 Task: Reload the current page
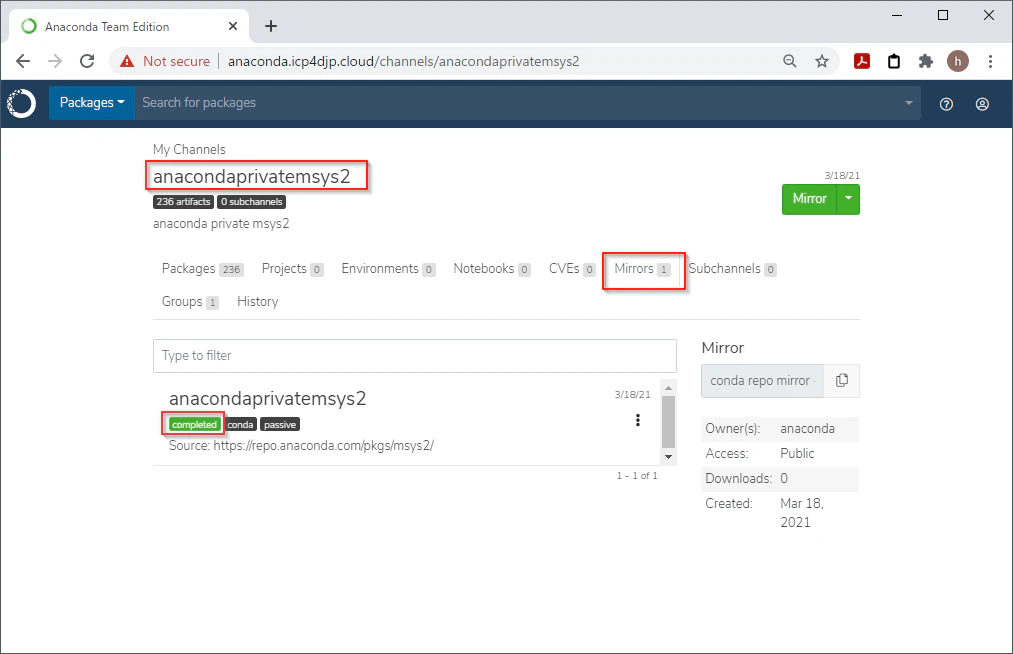pyautogui.click(x=87, y=61)
